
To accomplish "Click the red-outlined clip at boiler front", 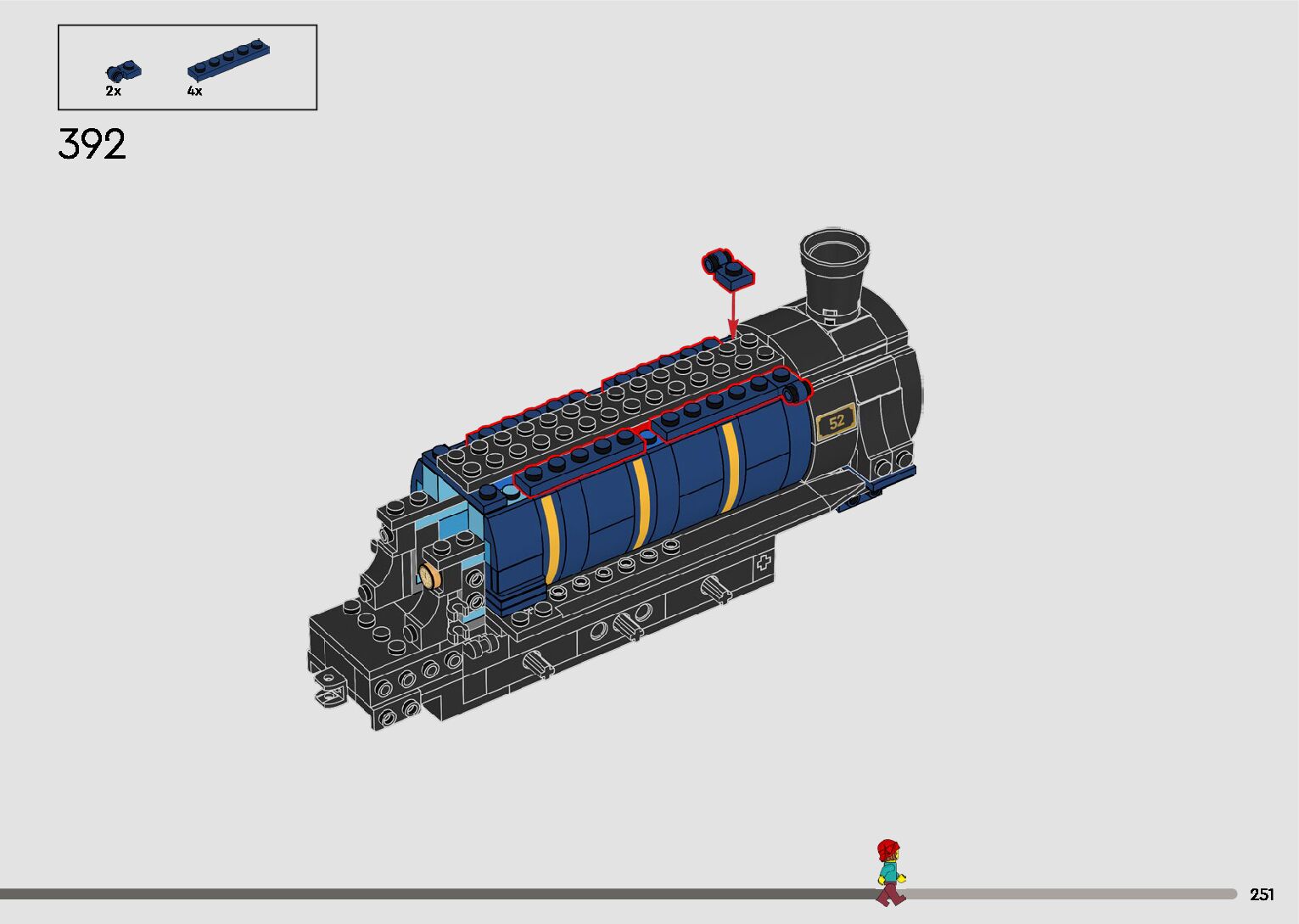I will 796,391.
